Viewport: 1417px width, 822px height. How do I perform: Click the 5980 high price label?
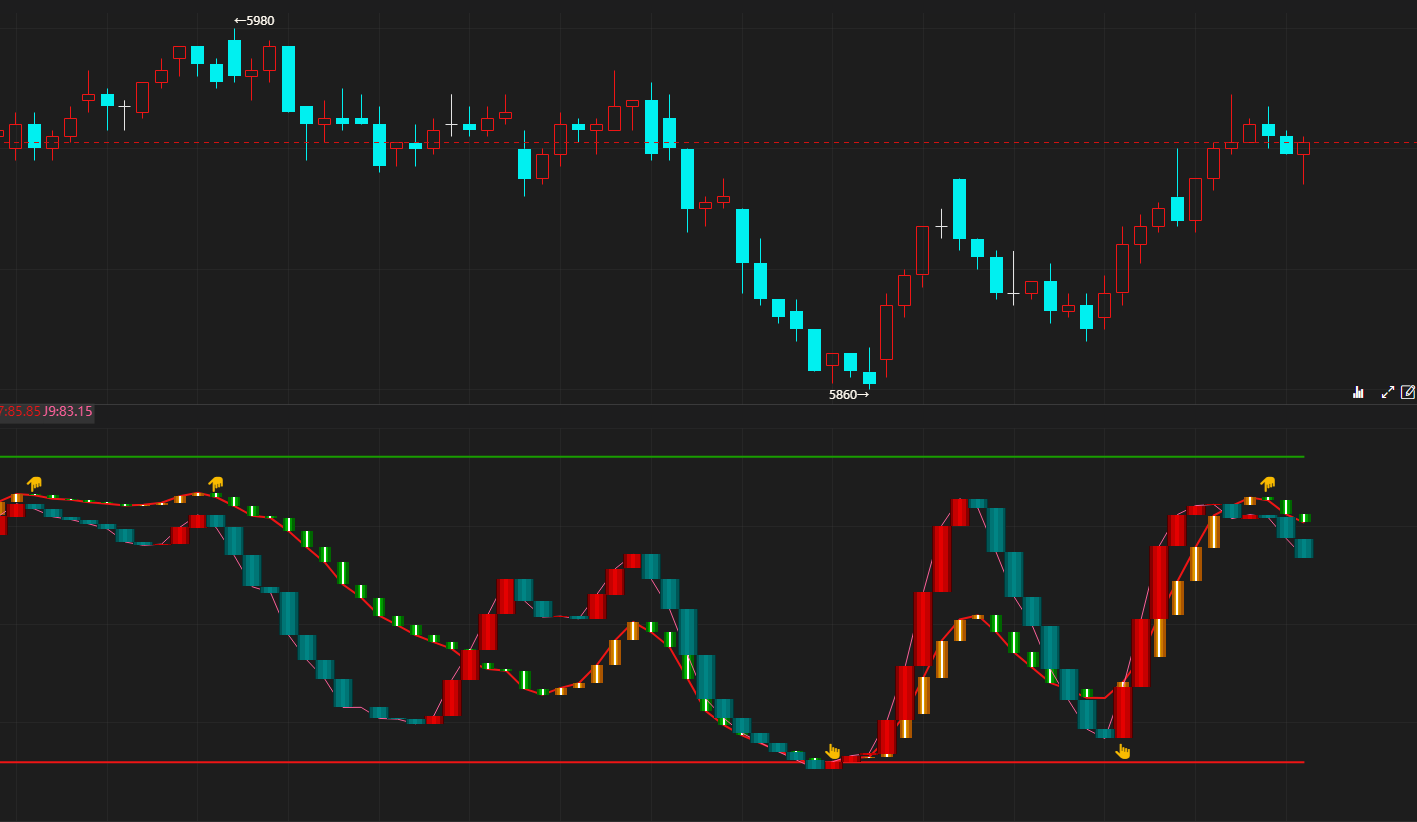(254, 21)
